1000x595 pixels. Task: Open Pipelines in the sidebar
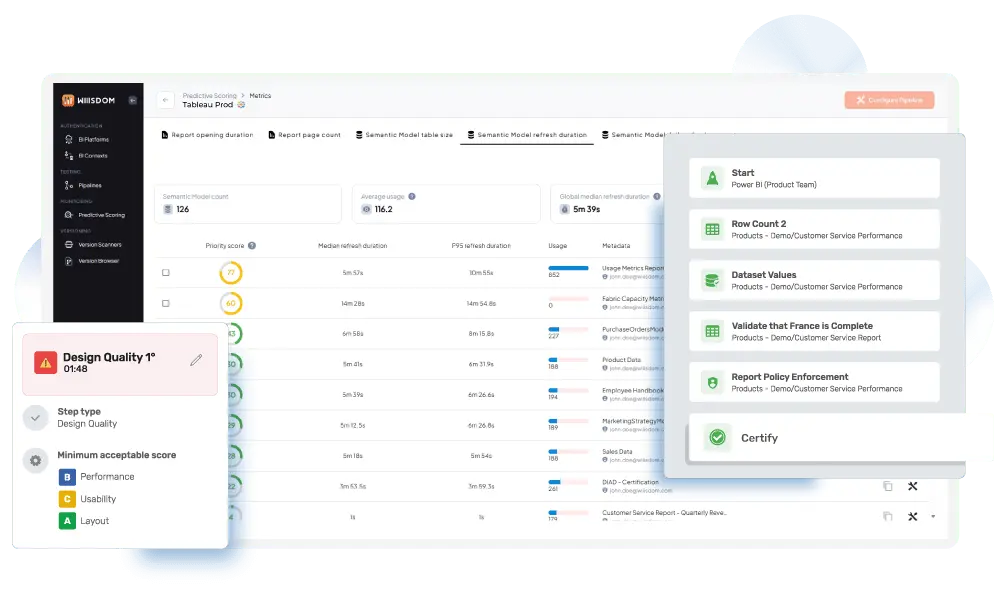(x=89, y=185)
